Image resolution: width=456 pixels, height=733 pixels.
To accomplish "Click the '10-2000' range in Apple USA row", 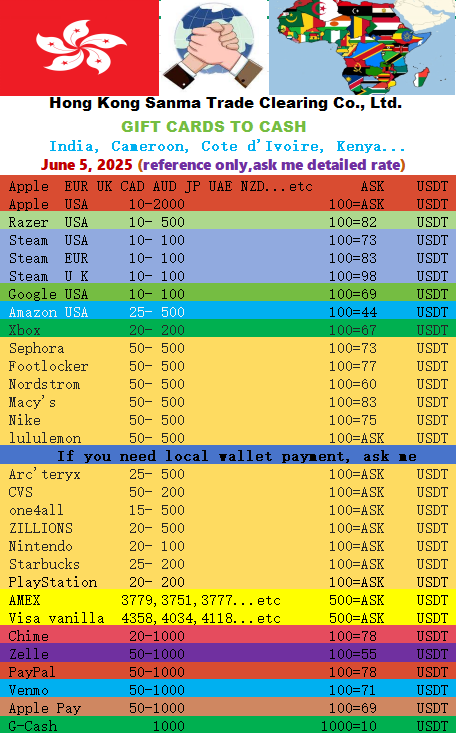I will 157,204.
